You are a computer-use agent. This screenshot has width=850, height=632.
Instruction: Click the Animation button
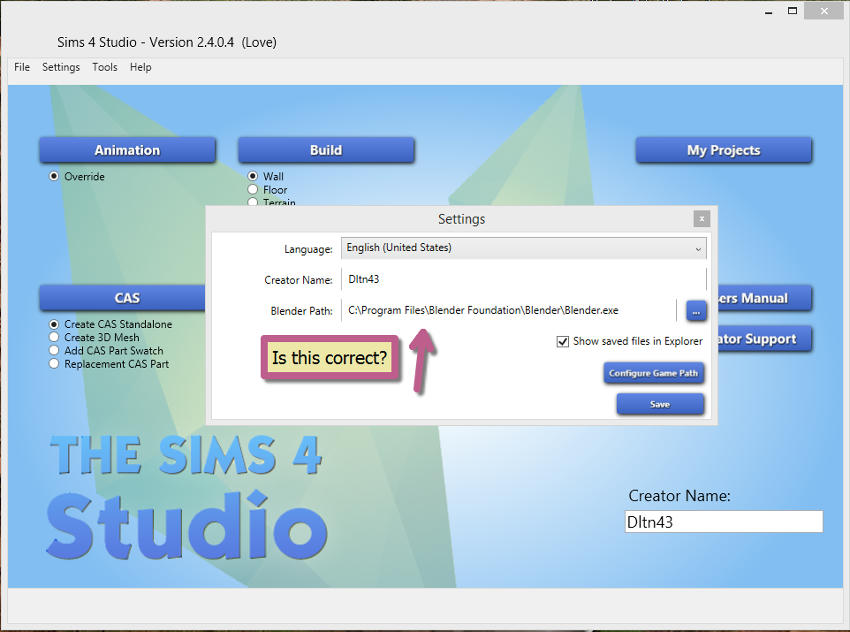127,150
